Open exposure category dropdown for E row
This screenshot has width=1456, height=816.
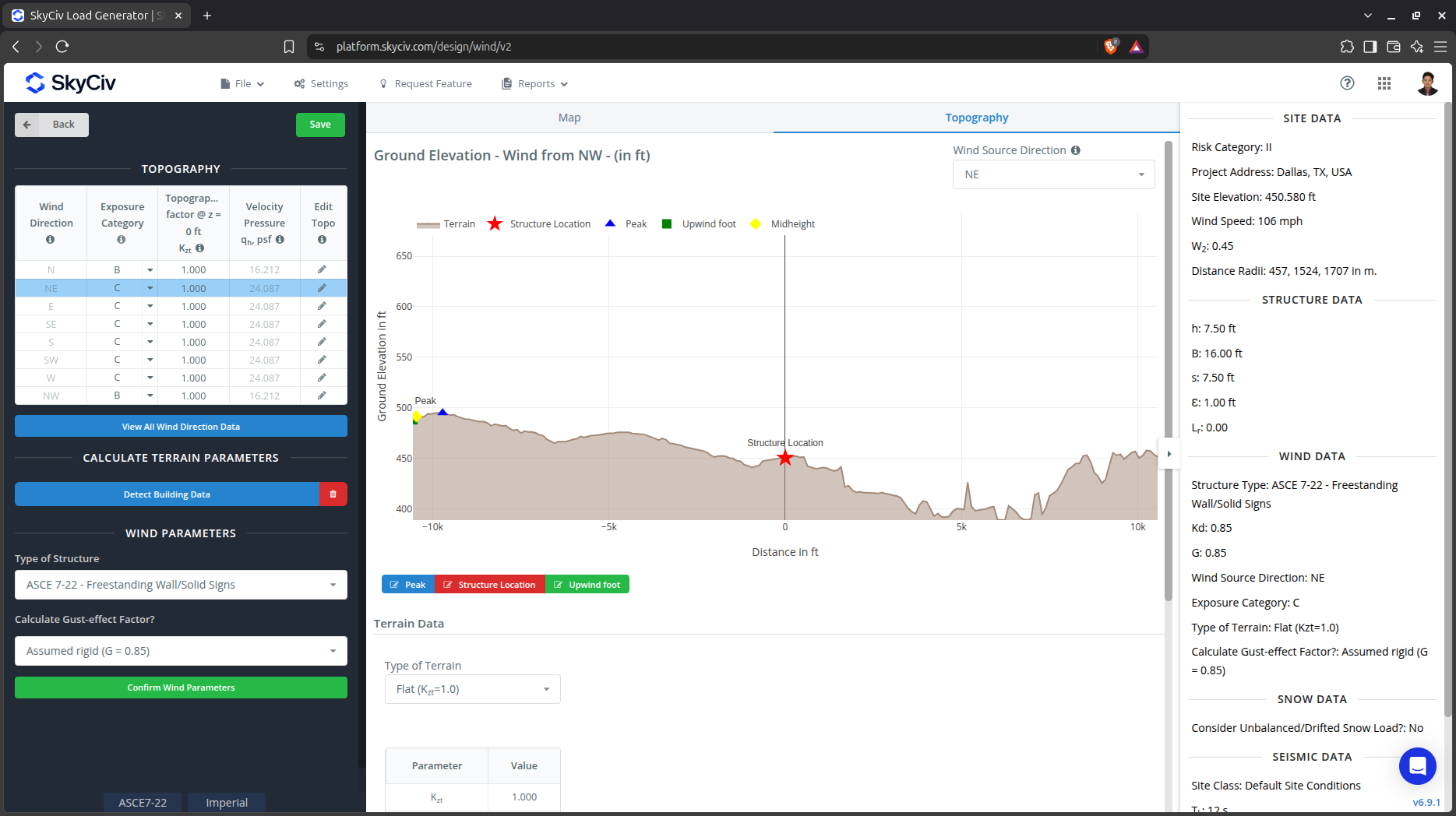pyautogui.click(x=150, y=306)
